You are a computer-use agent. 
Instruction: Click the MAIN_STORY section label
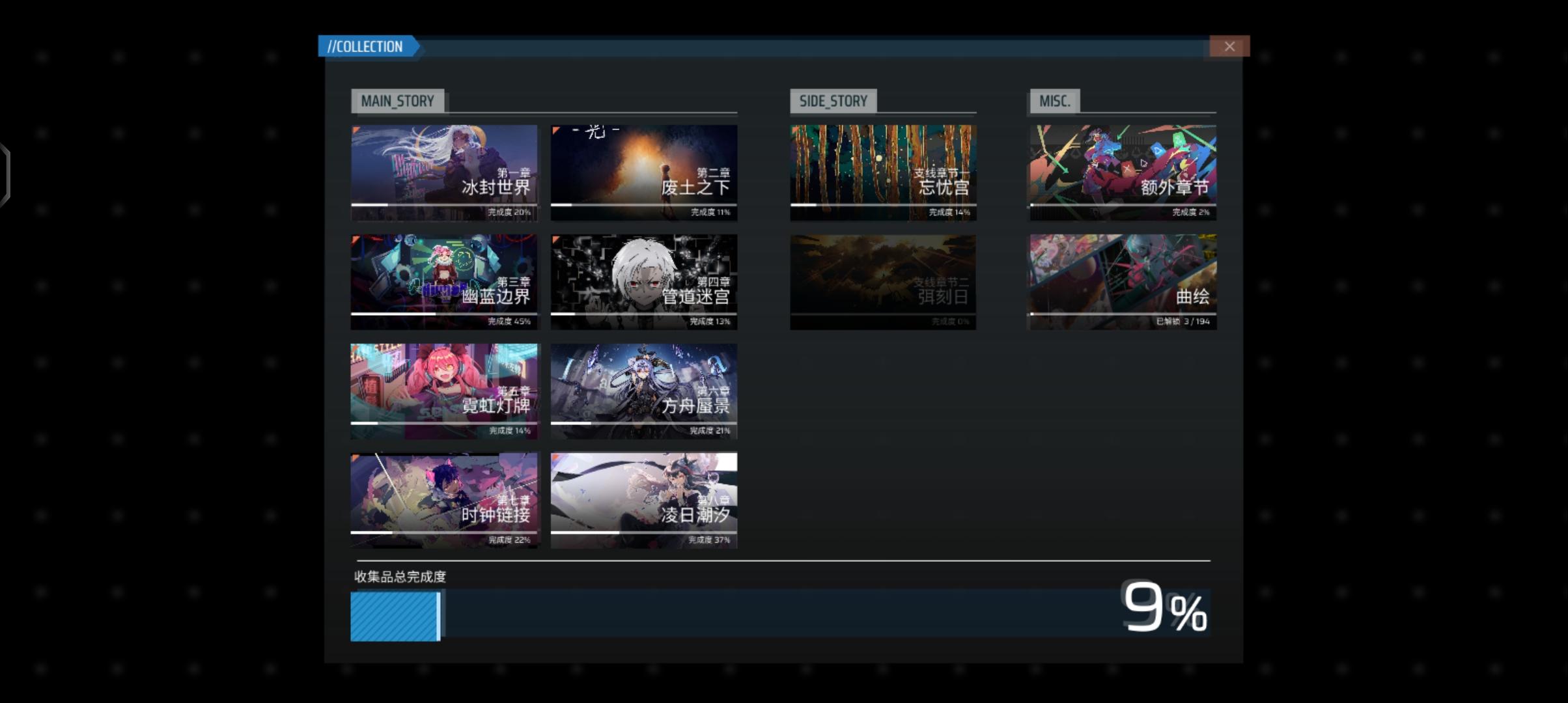(x=397, y=101)
